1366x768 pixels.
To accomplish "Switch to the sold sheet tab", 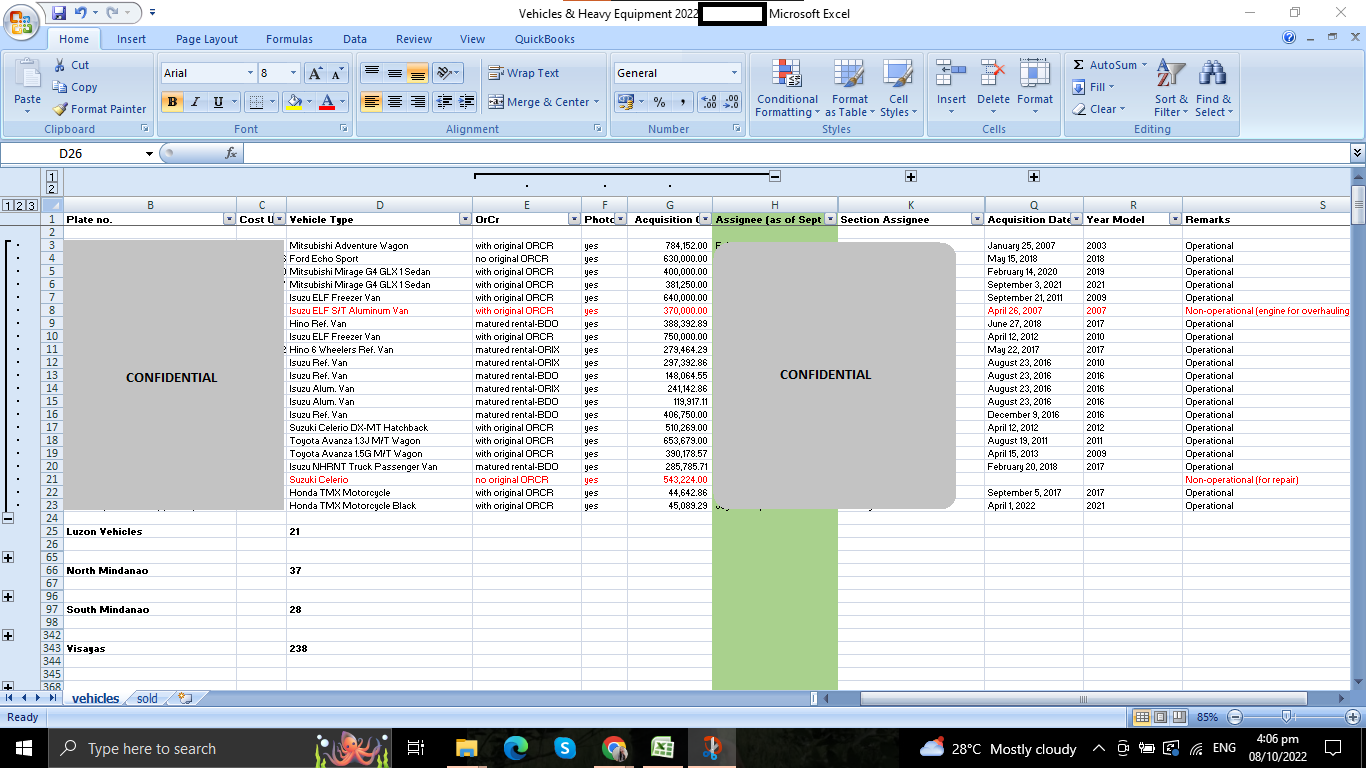I will (x=147, y=699).
